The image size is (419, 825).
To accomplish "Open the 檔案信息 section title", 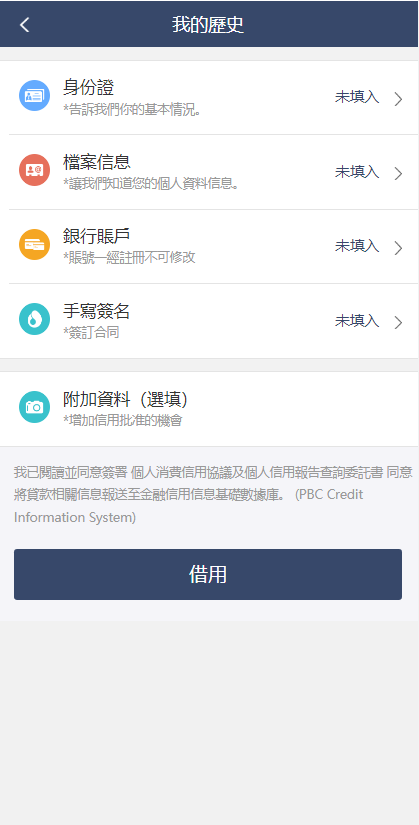I will tap(97, 162).
